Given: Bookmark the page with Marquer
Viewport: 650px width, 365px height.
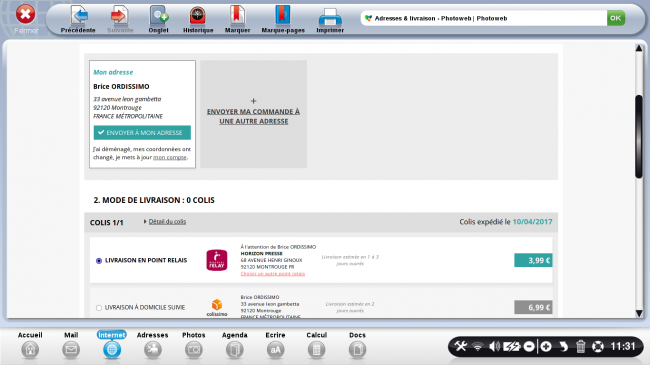Looking at the screenshot, I should coord(237,19).
